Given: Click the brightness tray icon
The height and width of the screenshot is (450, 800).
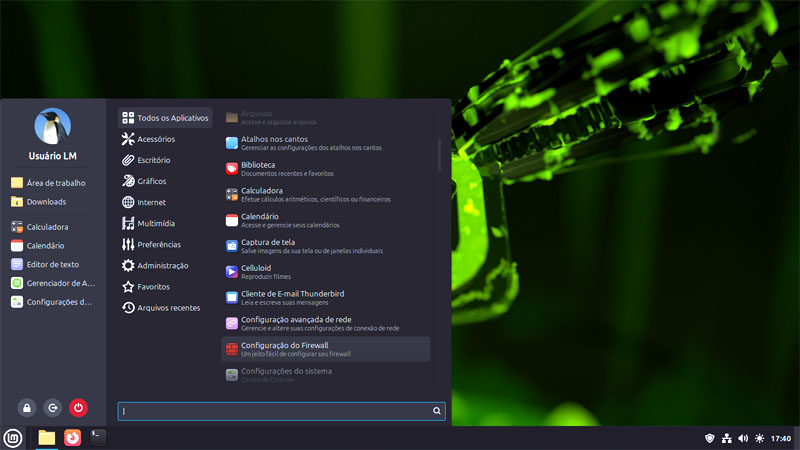Looking at the screenshot, I should (x=759, y=438).
